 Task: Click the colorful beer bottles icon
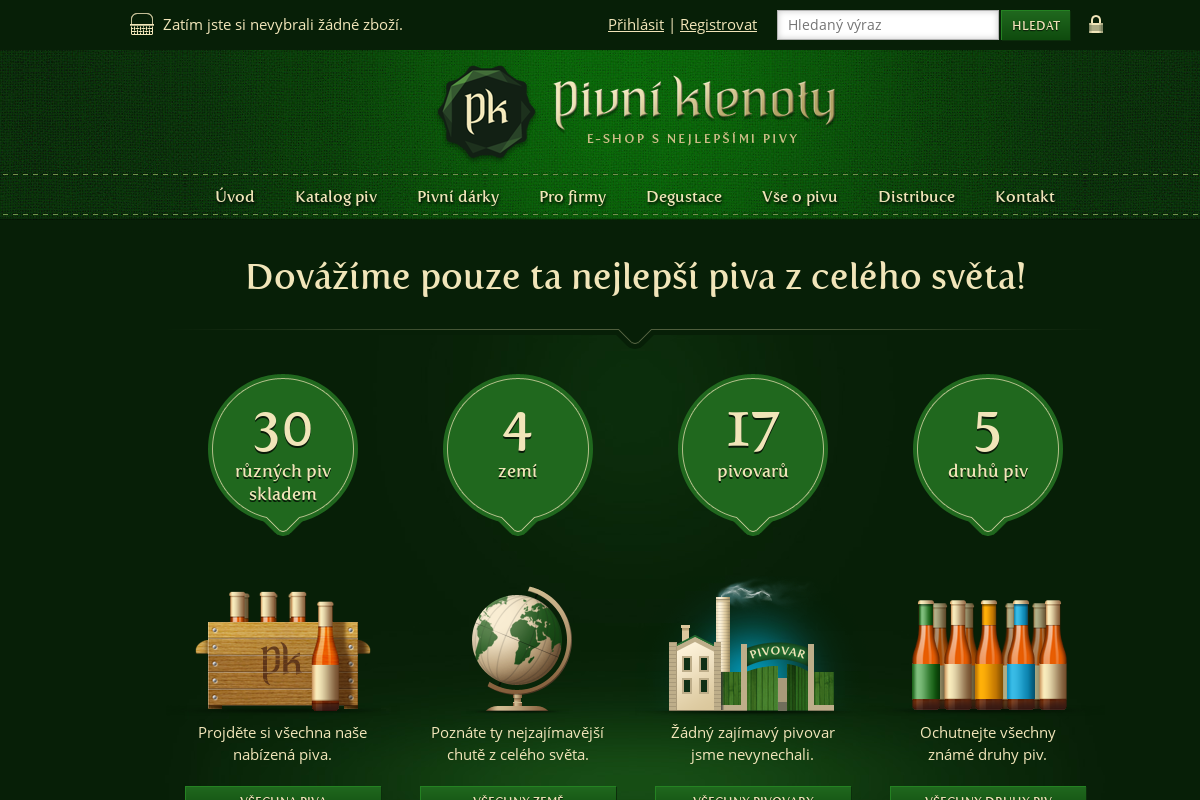point(988,652)
